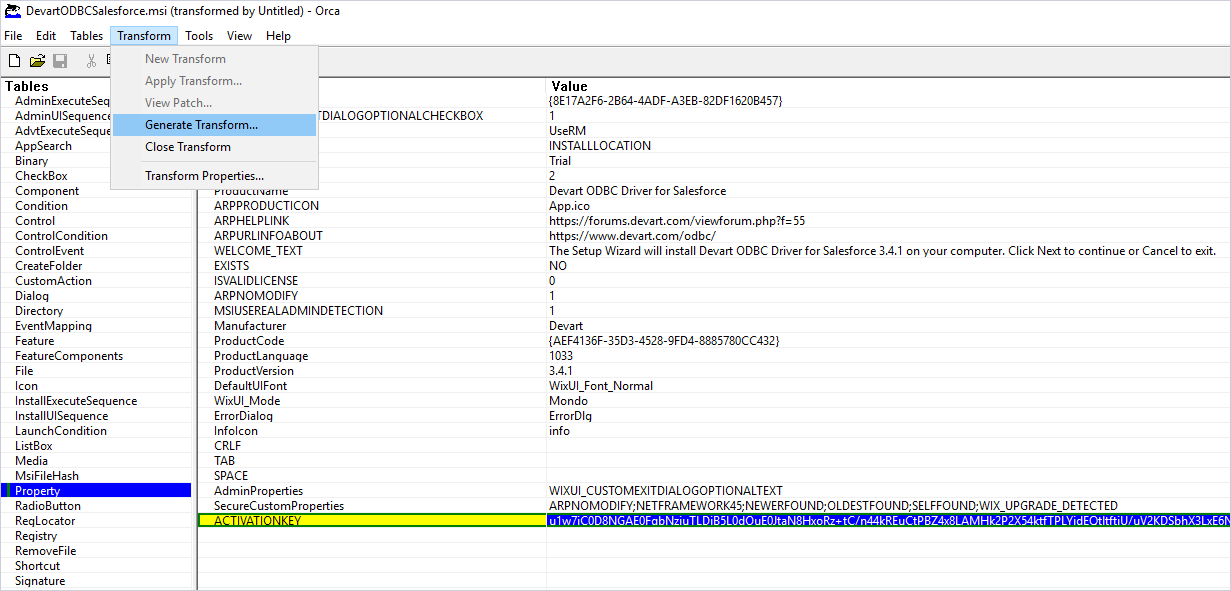Image resolution: width=1231 pixels, height=591 pixels.
Task: Open the Tables menu
Action: click(86, 35)
